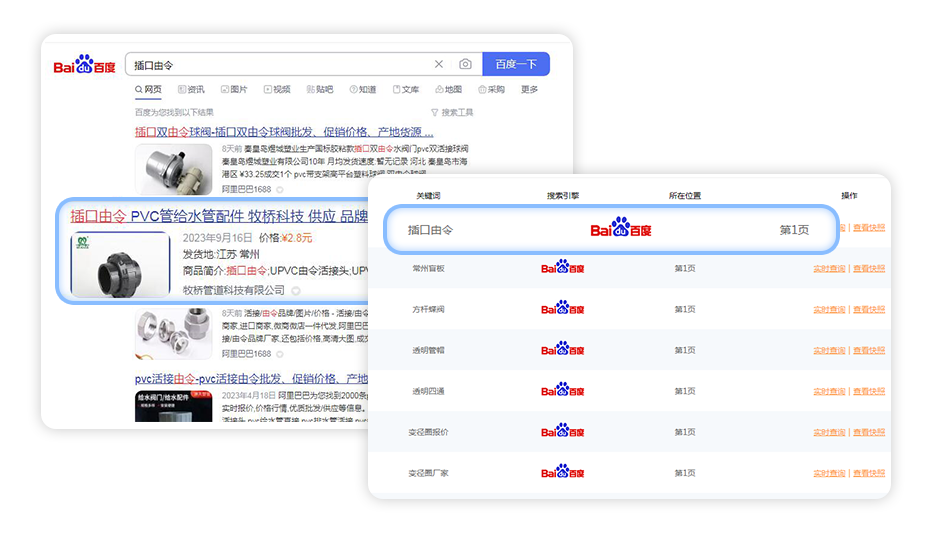Click 实时查询 for 透明四通
Screen dimensions: 925x535
[x=829, y=391]
